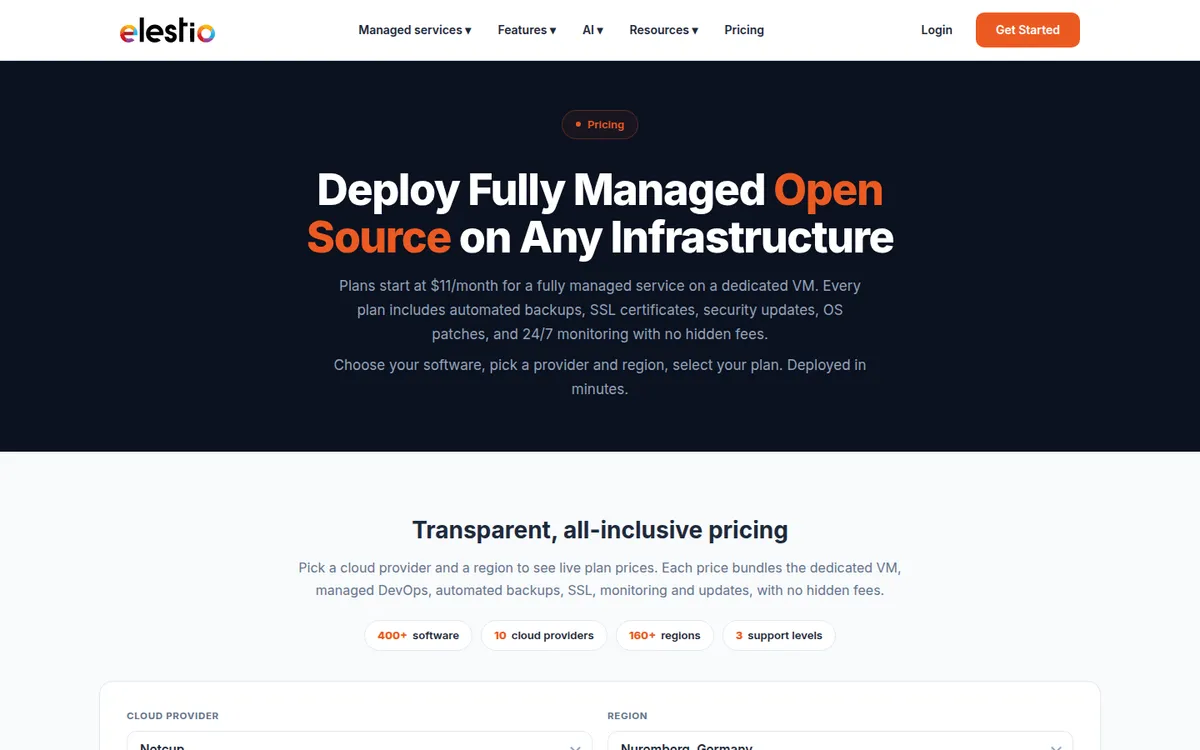1200x750 pixels.
Task: Open the Managed services menu
Action: pyautogui.click(x=415, y=30)
